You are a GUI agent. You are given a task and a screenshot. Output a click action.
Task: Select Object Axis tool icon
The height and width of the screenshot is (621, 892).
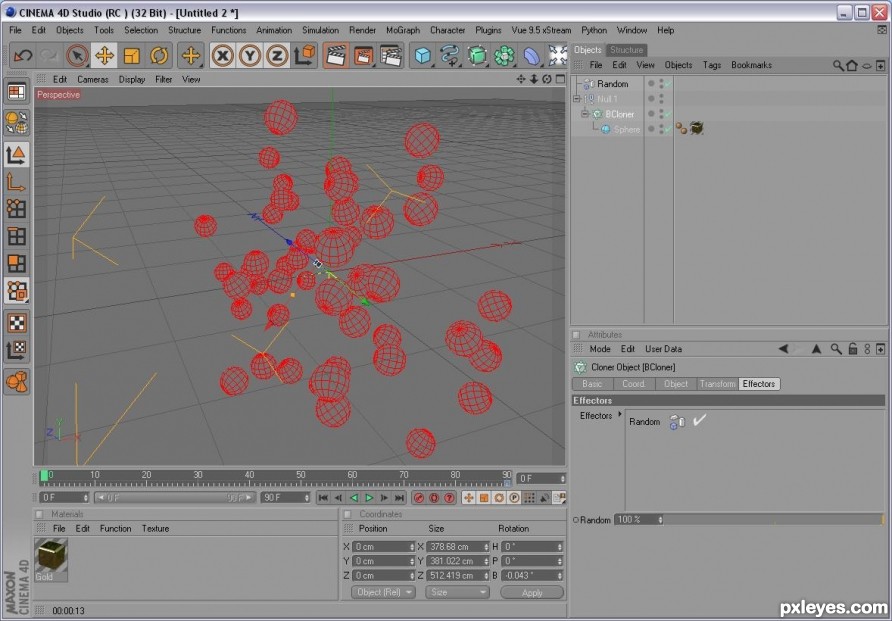point(16,182)
